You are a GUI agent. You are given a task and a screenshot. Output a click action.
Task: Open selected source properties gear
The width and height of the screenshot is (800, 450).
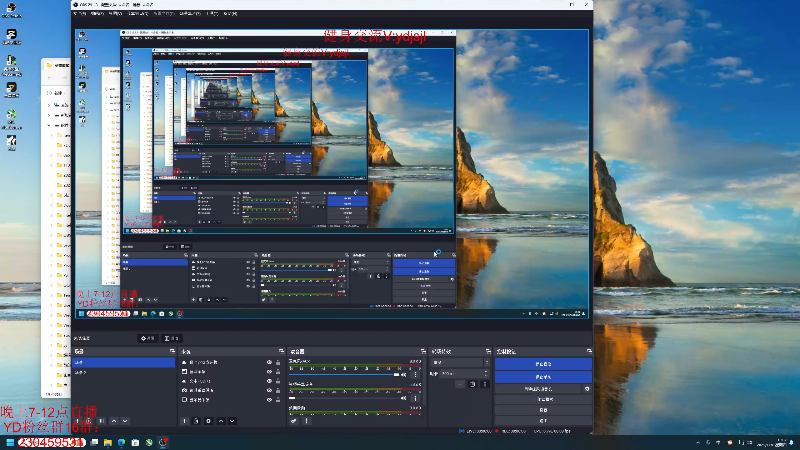point(208,421)
